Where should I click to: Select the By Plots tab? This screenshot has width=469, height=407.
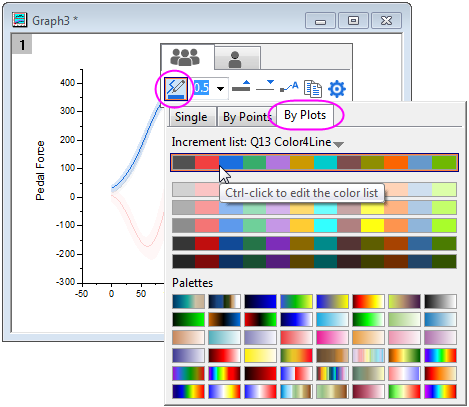[x=305, y=115]
